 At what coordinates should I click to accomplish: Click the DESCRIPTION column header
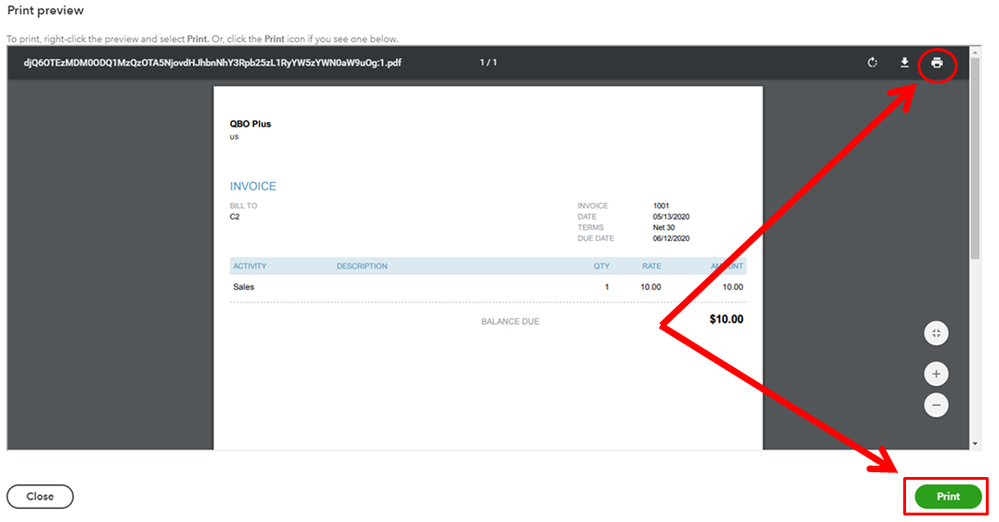pyautogui.click(x=362, y=266)
